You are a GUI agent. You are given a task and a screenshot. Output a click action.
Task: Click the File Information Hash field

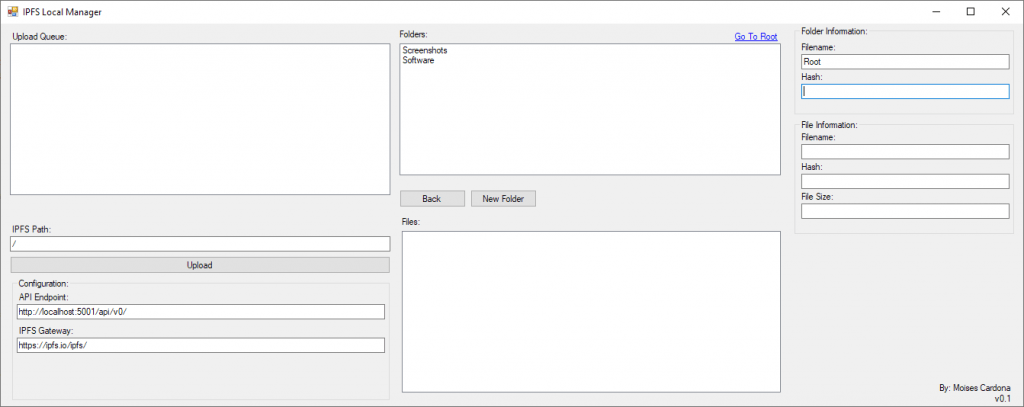click(905, 182)
